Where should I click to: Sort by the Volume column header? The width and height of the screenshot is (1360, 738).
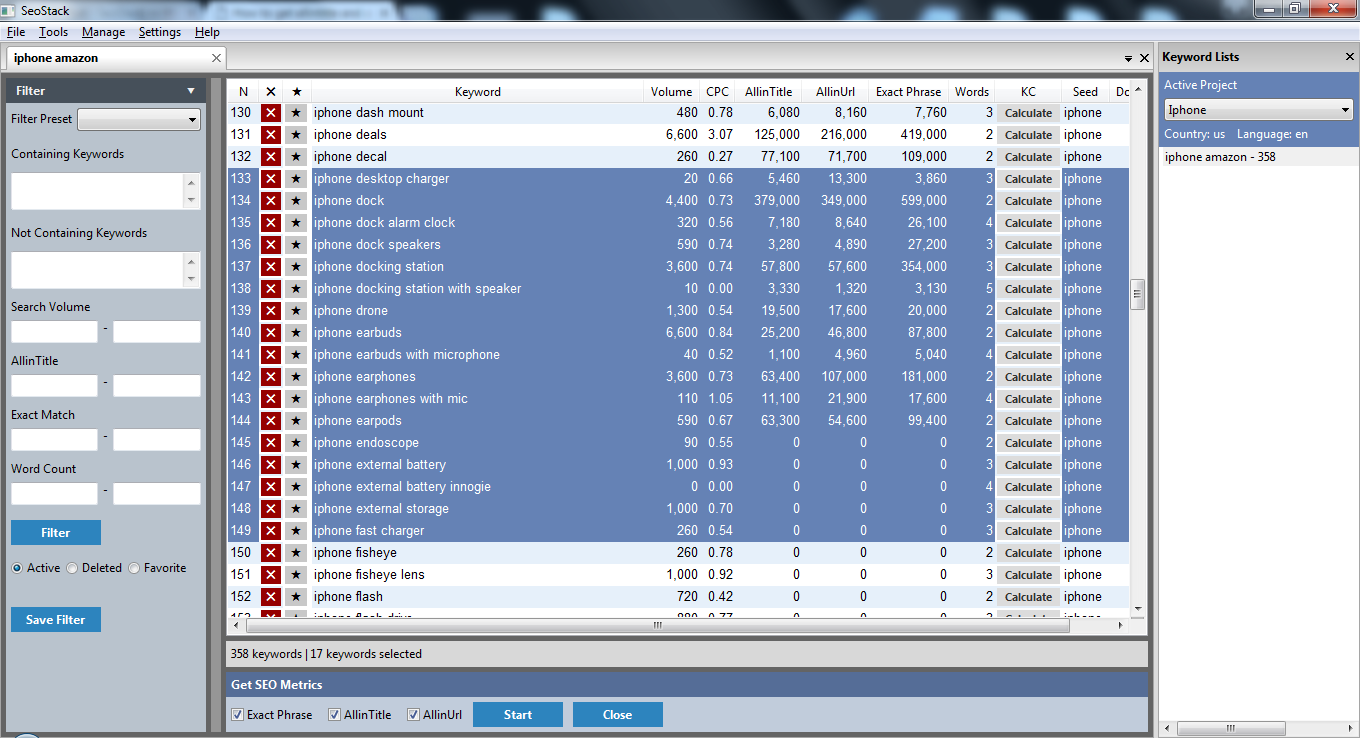(x=671, y=92)
